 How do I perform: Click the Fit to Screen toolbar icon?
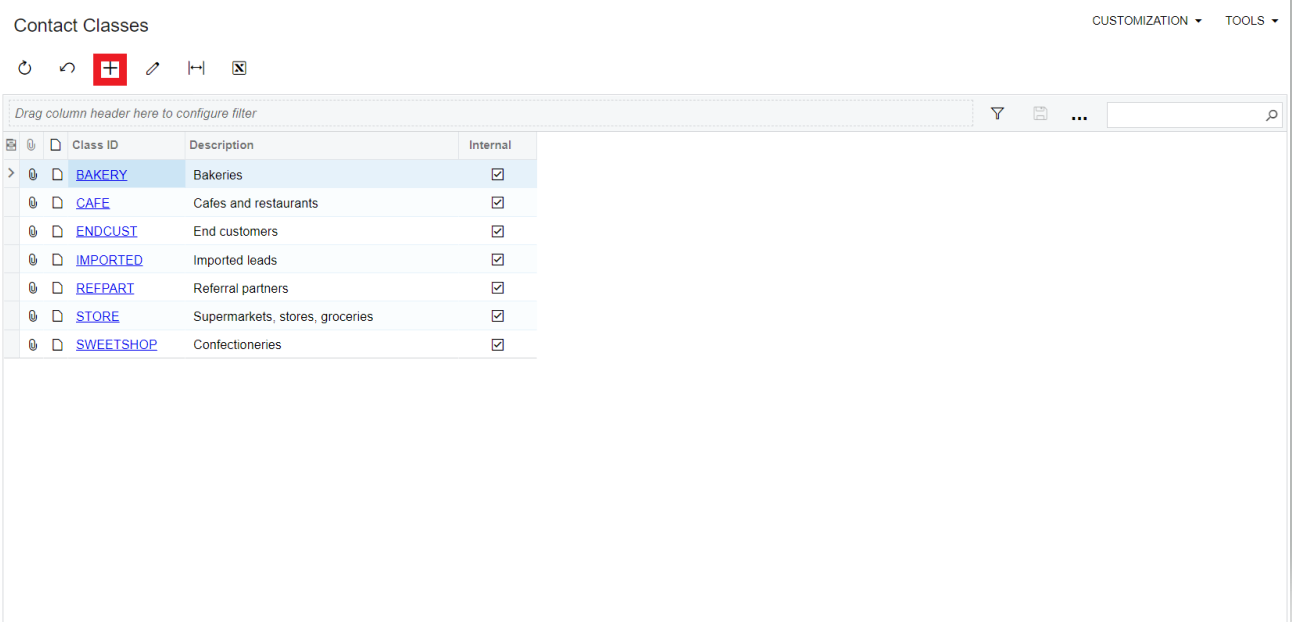tap(196, 68)
